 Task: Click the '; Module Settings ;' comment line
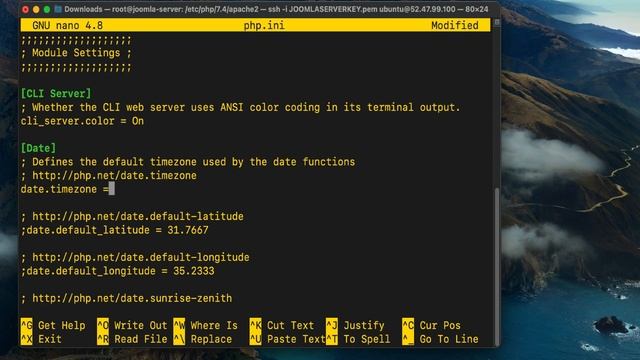click(76, 53)
